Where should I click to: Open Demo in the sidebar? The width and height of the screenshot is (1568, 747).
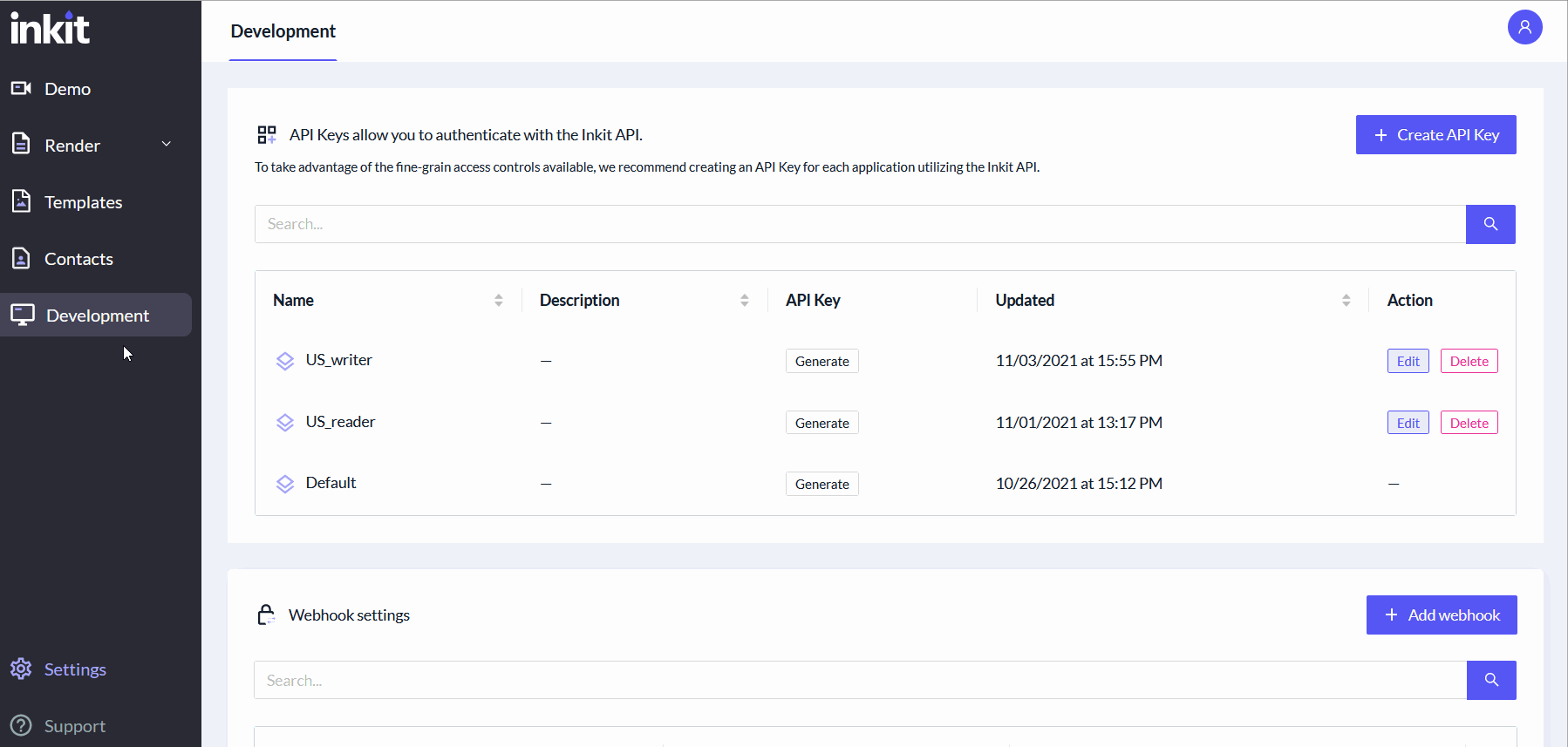(67, 89)
